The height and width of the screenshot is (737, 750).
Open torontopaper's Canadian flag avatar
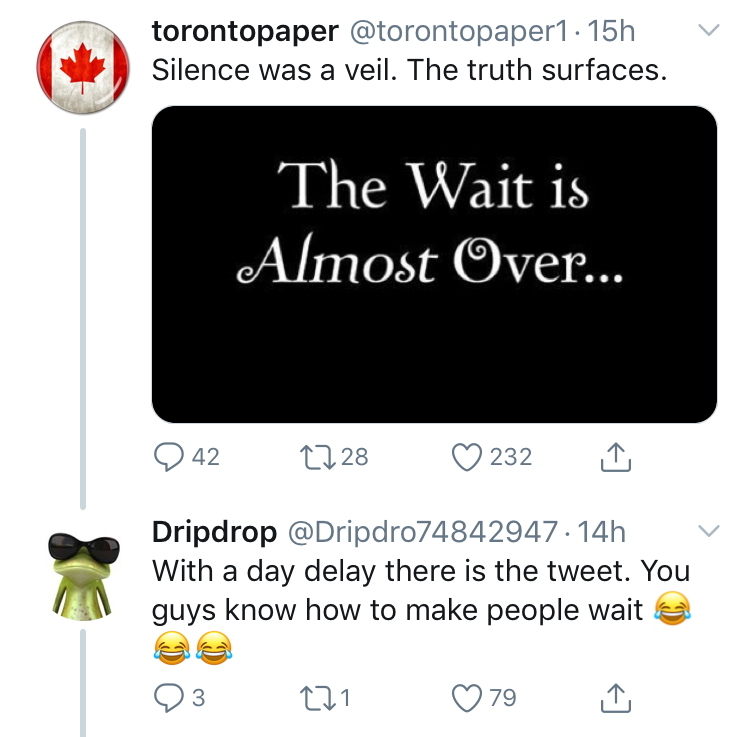point(83,67)
